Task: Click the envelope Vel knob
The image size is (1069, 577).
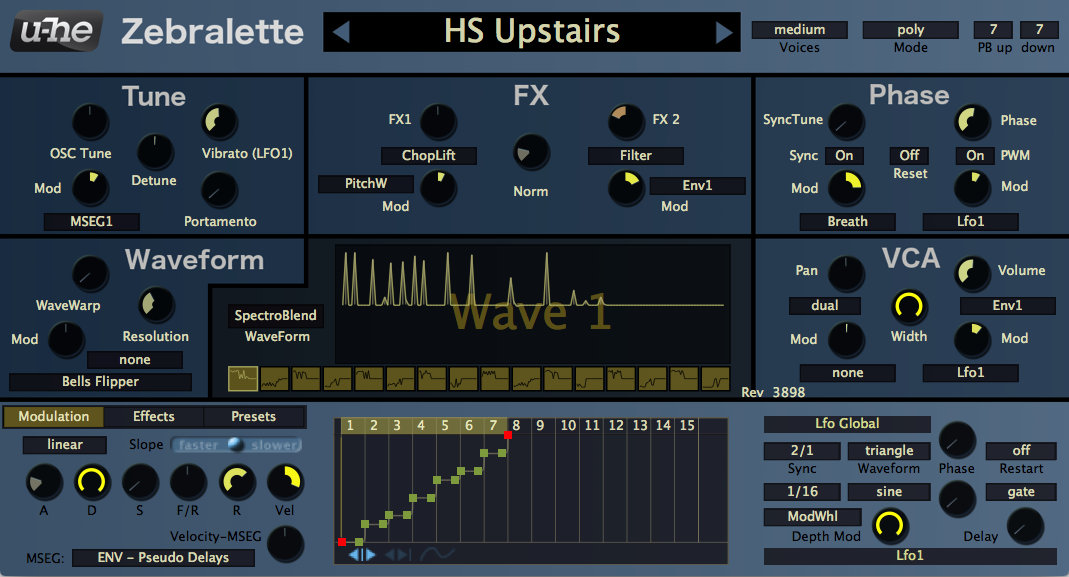Action: 285,482
